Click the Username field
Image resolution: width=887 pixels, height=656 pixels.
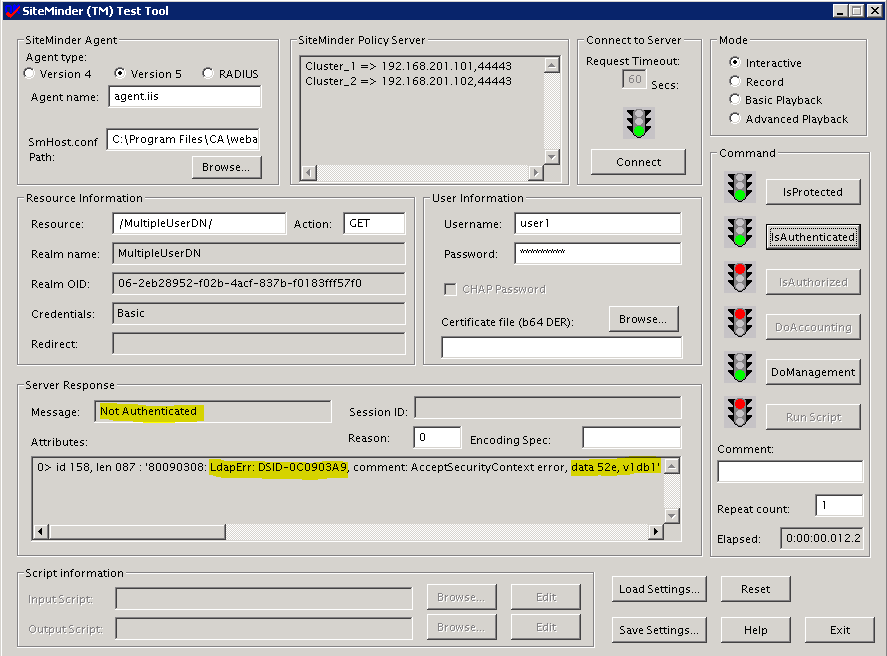pos(598,223)
